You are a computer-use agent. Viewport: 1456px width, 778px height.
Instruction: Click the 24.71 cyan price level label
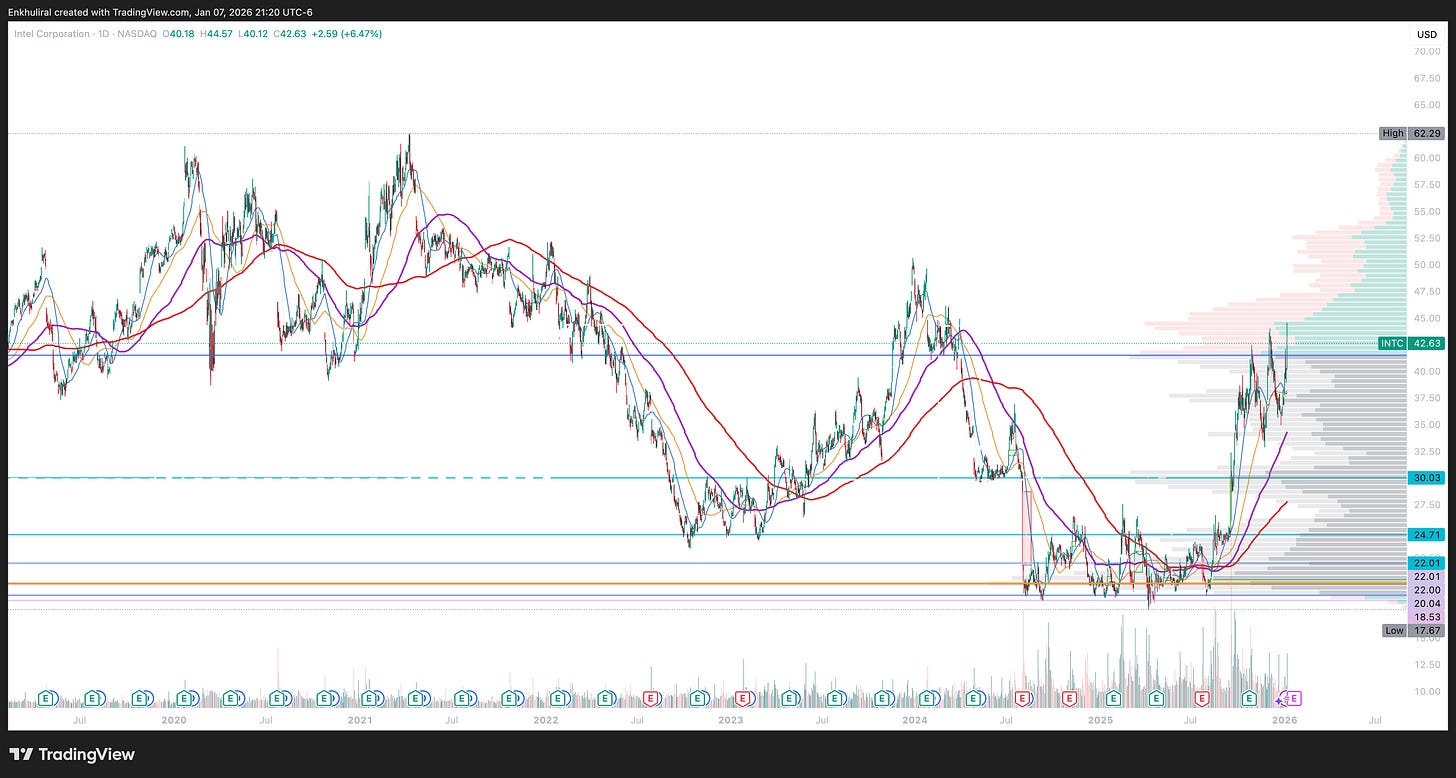(x=1426, y=535)
